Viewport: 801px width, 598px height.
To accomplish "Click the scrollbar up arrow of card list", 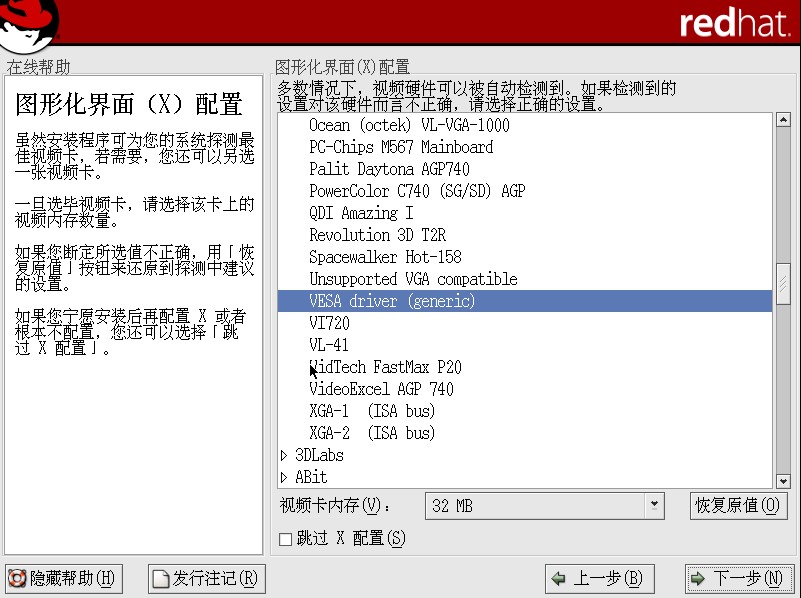I will [783, 120].
